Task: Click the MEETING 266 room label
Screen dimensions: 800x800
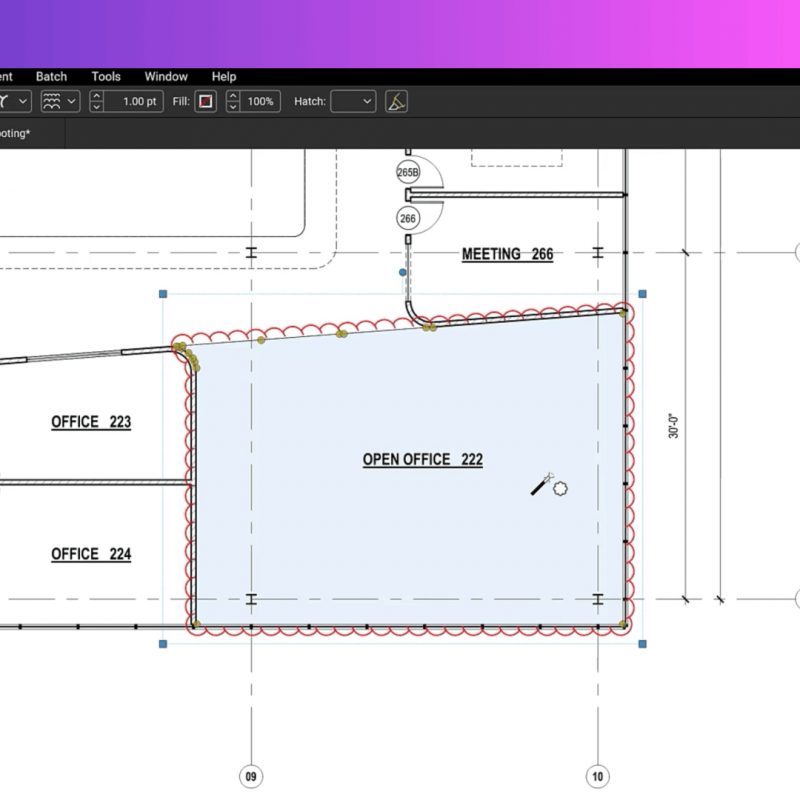Action: pyautogui.click(x=507, y=254)
